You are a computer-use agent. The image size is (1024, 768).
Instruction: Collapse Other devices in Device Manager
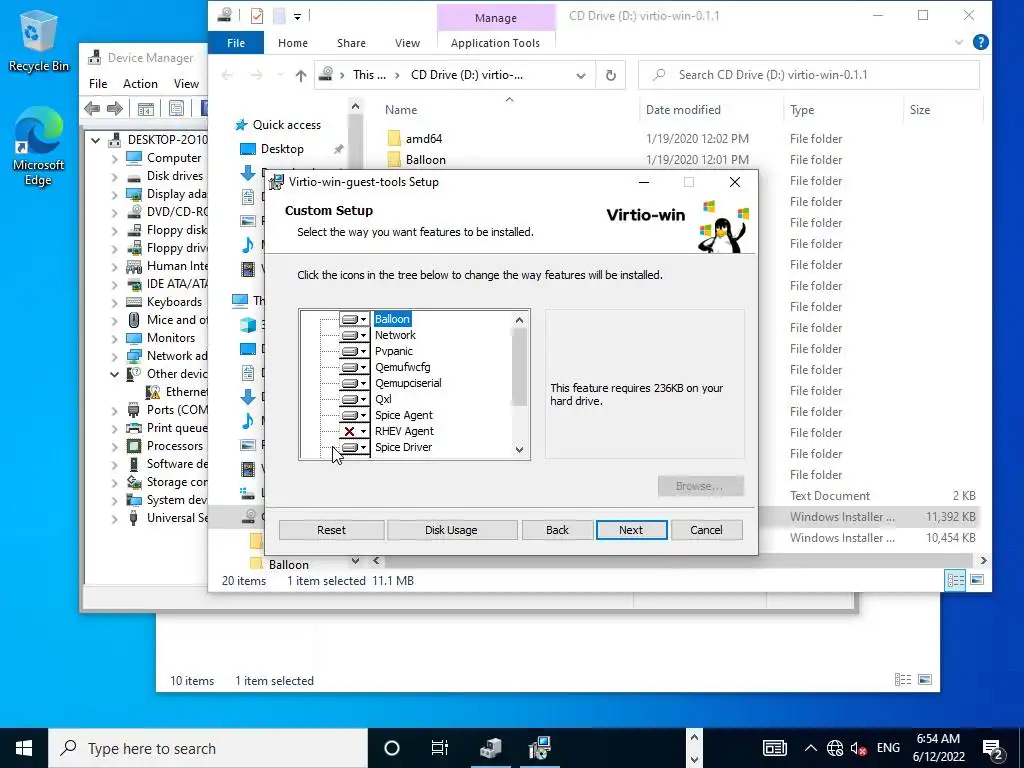coord(115,374)
